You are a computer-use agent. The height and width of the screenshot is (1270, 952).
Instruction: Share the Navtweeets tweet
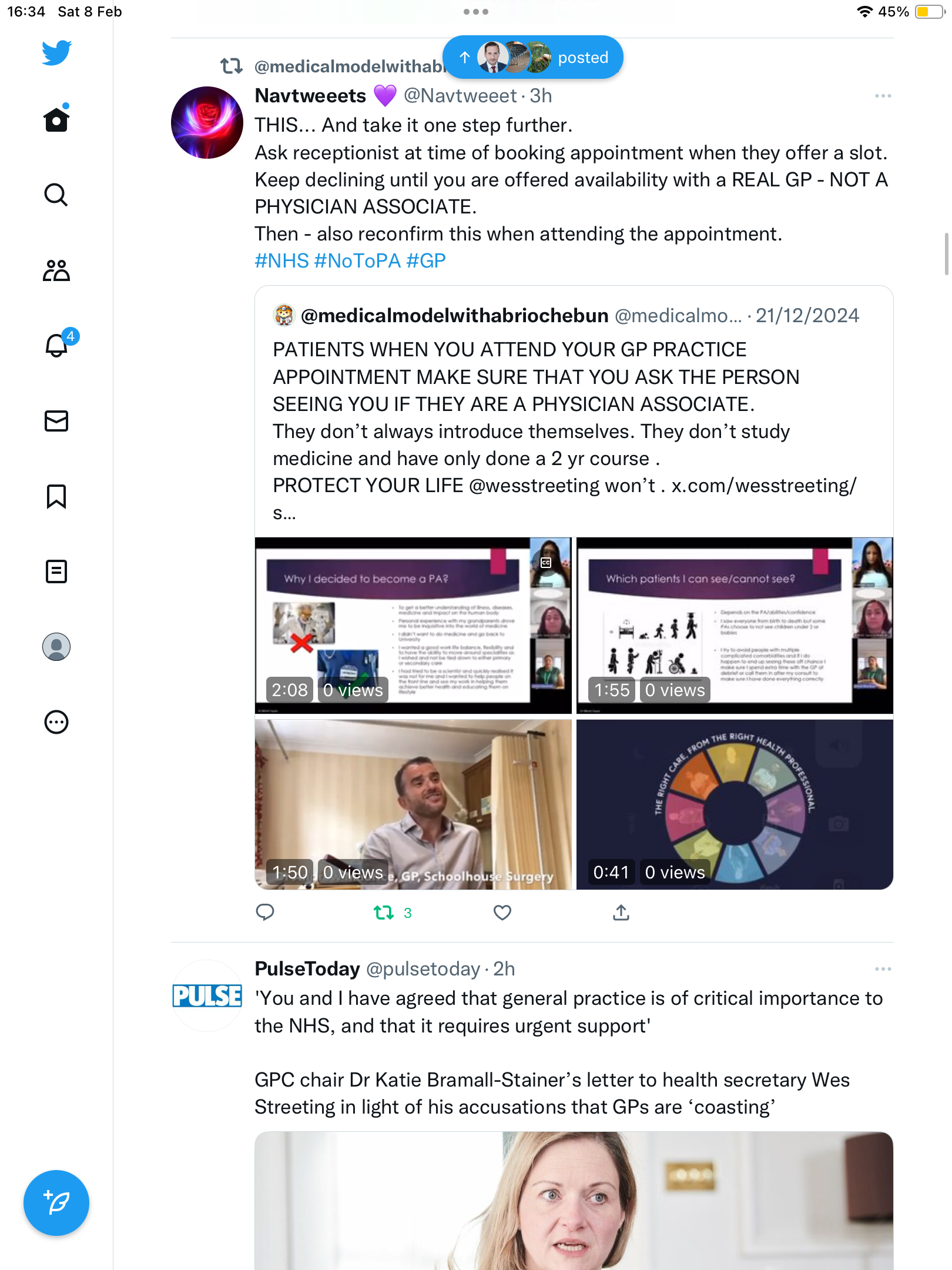[x=621, y=913]
